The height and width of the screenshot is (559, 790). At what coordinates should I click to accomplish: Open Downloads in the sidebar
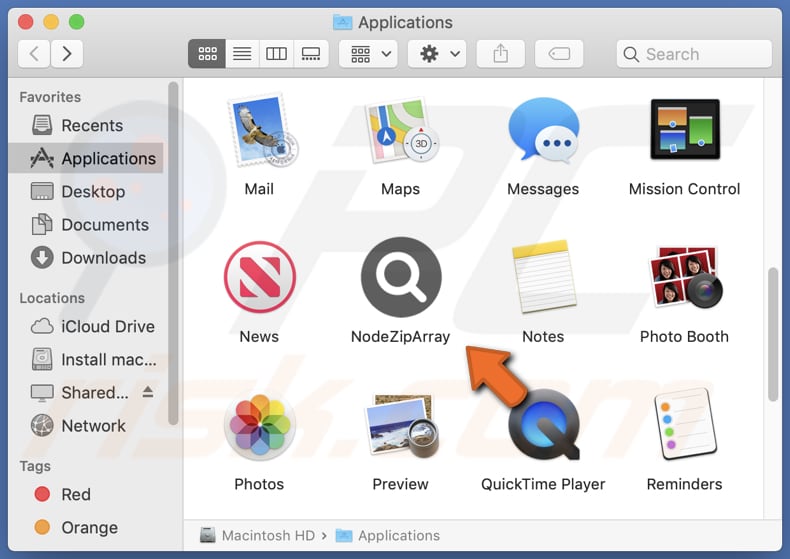coord(86,258)
